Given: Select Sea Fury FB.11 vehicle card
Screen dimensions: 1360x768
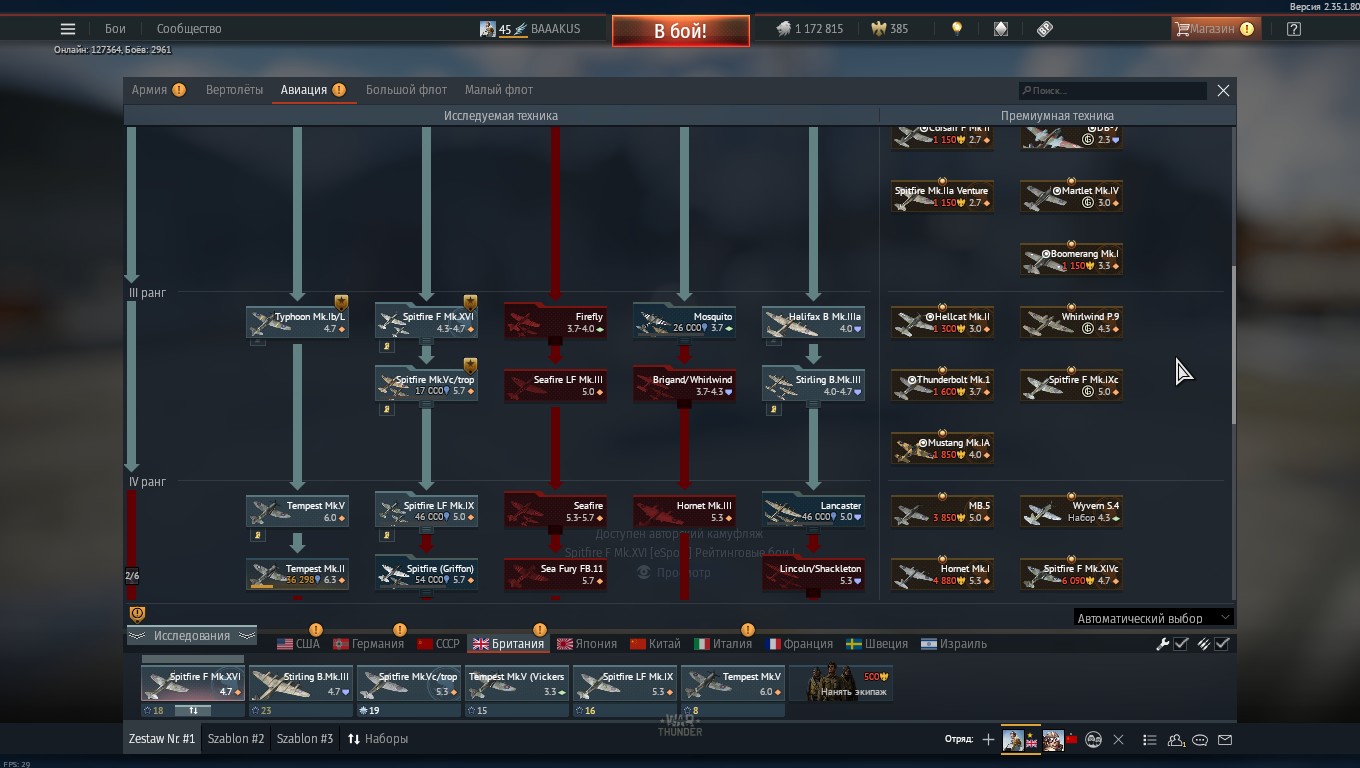Looking at the screenshot, I should pyautogui.click(x=555, y=574).
